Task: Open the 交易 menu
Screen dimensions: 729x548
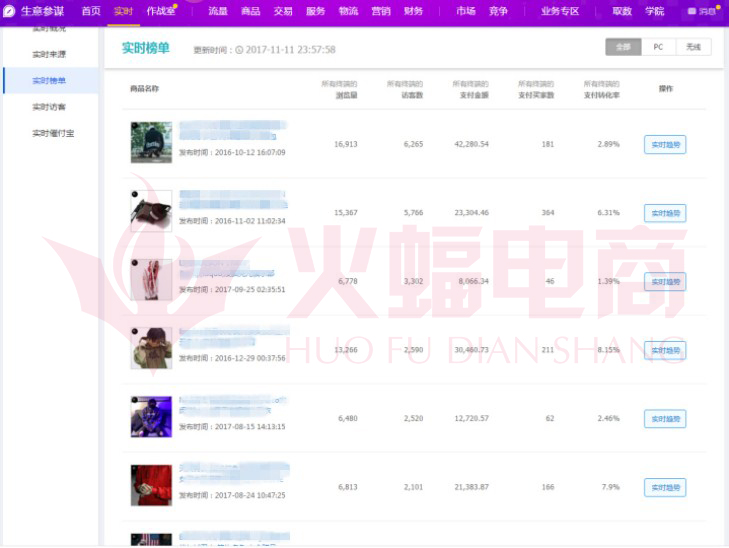Action: [283, 11]
